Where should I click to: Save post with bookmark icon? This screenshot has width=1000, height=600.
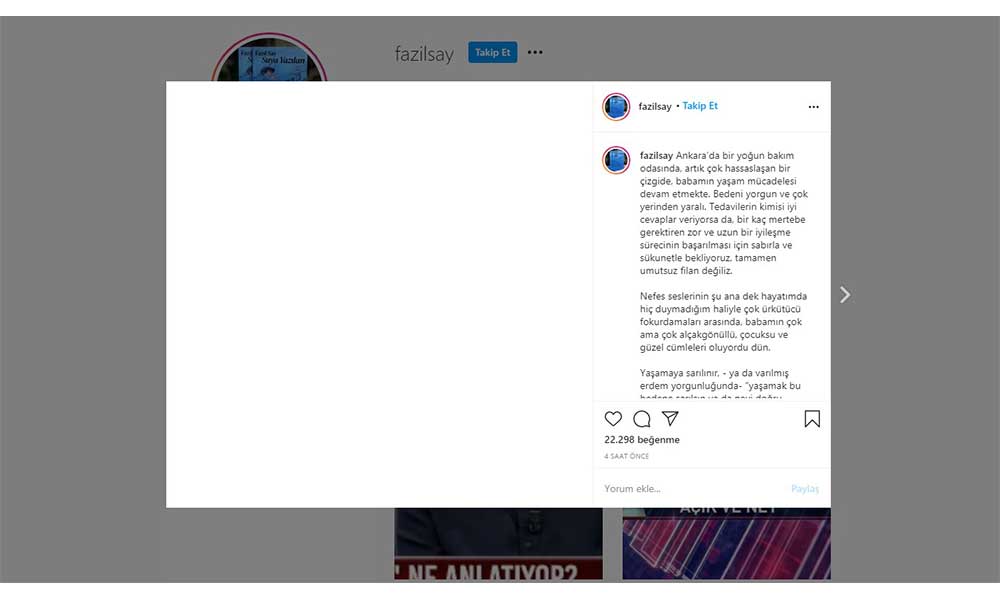tap(812, 419)
